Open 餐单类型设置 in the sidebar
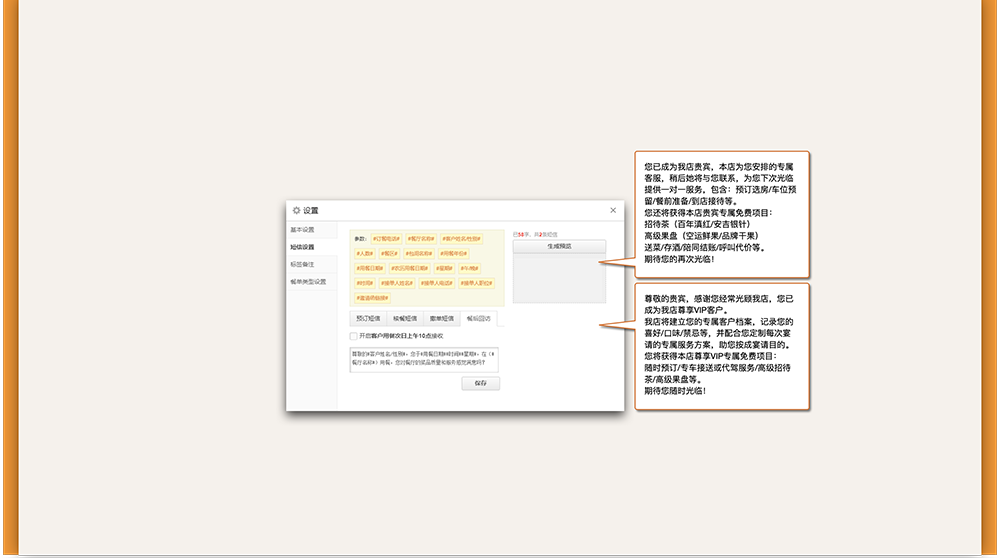Screen dimensions: 1000x558 308,281
